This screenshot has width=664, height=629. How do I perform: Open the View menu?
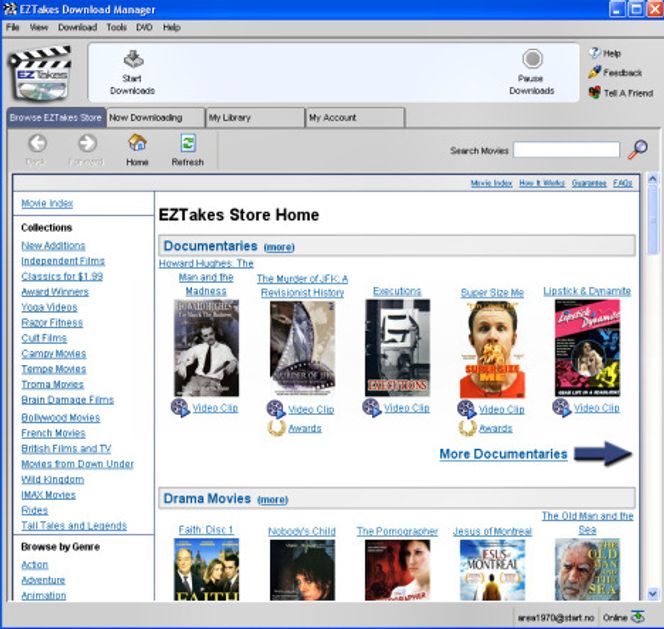pos(39,28)
